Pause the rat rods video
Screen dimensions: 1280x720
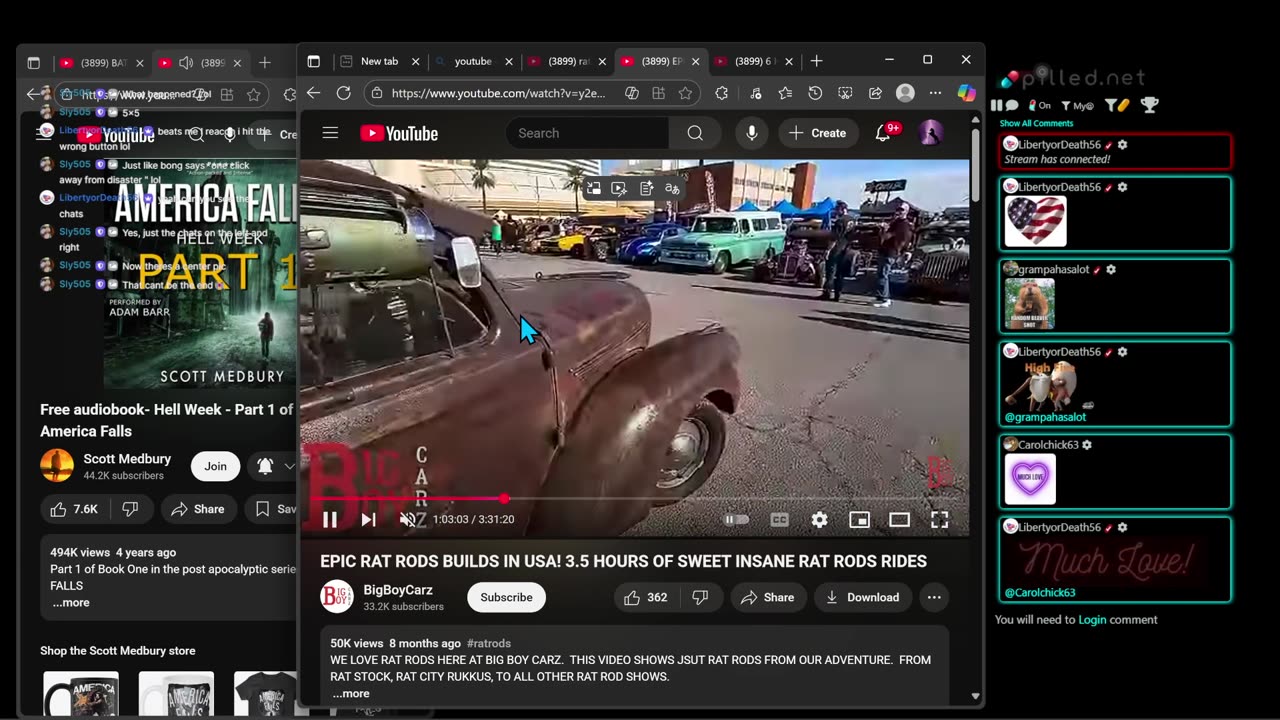pyautogui.click(x=329, y=519)
